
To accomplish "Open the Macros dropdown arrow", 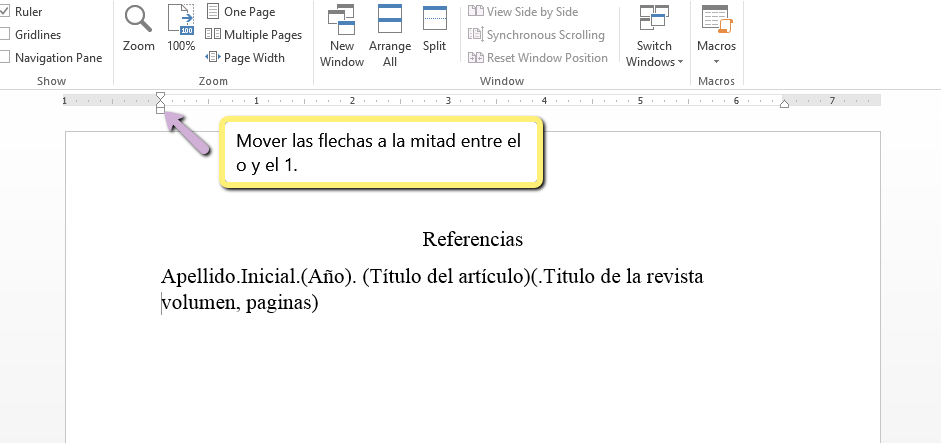I will (716, 61).
